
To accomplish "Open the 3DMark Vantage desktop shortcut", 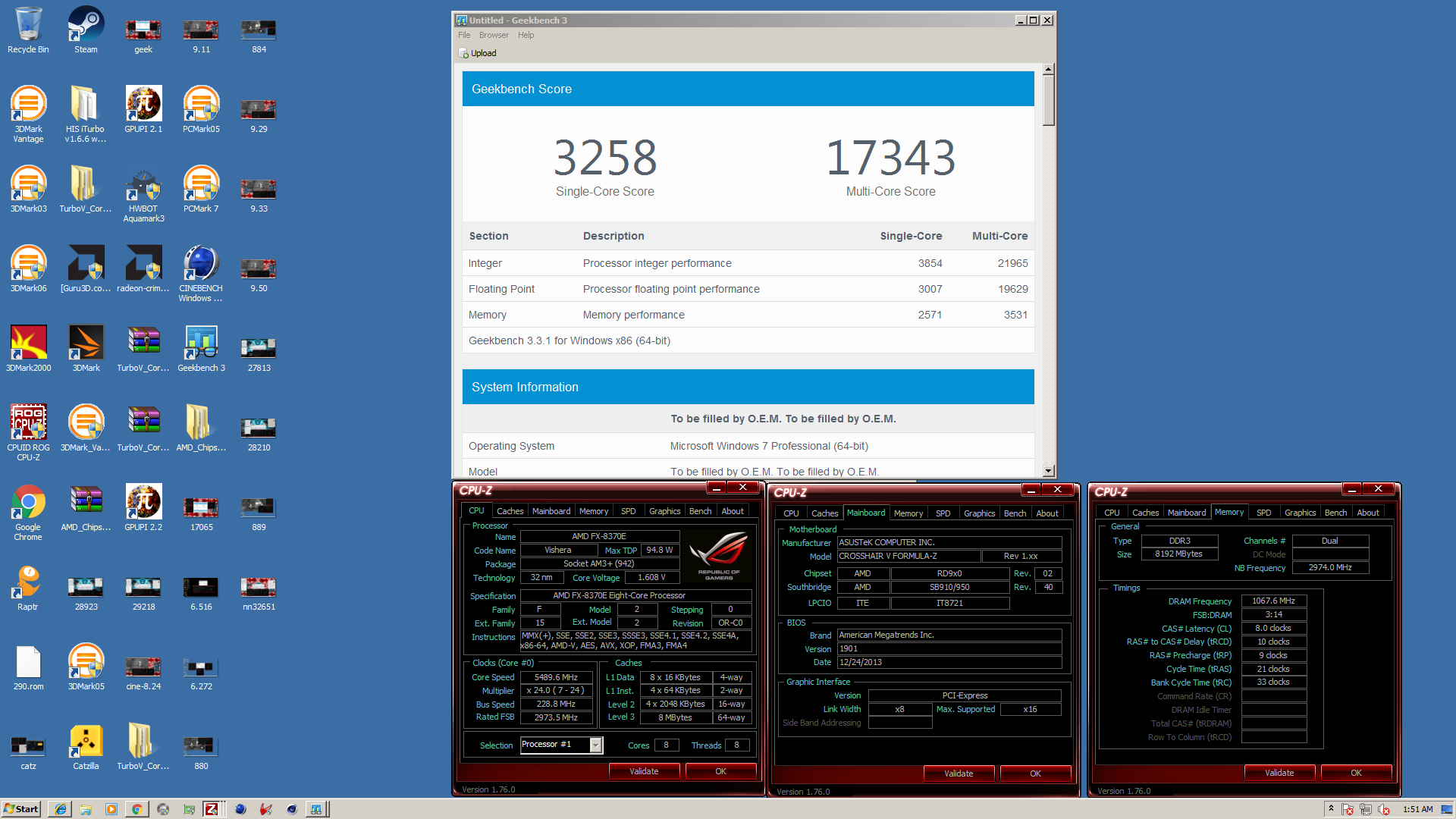I will [x=28, y=114].
